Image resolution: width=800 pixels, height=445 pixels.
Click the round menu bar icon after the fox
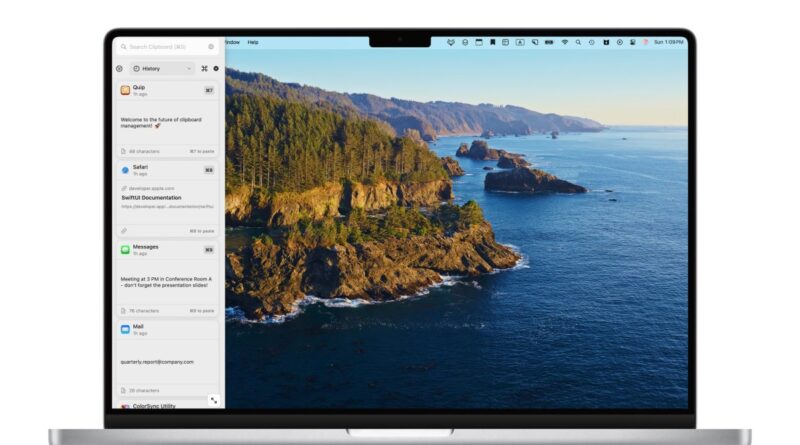coord(465,42)
